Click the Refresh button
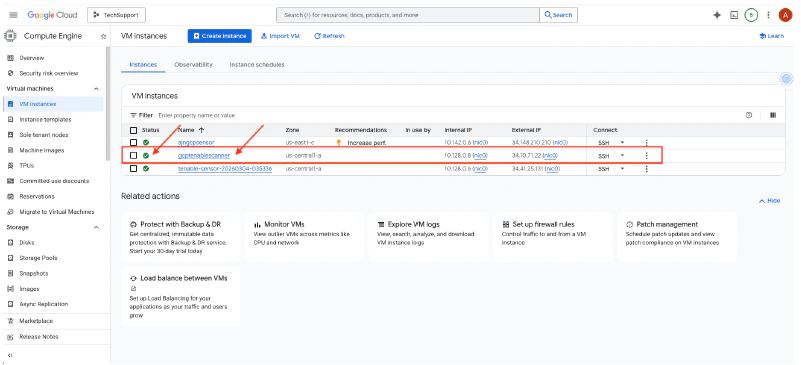This screenshot has height=365, width=801. (x=329, y=36)
